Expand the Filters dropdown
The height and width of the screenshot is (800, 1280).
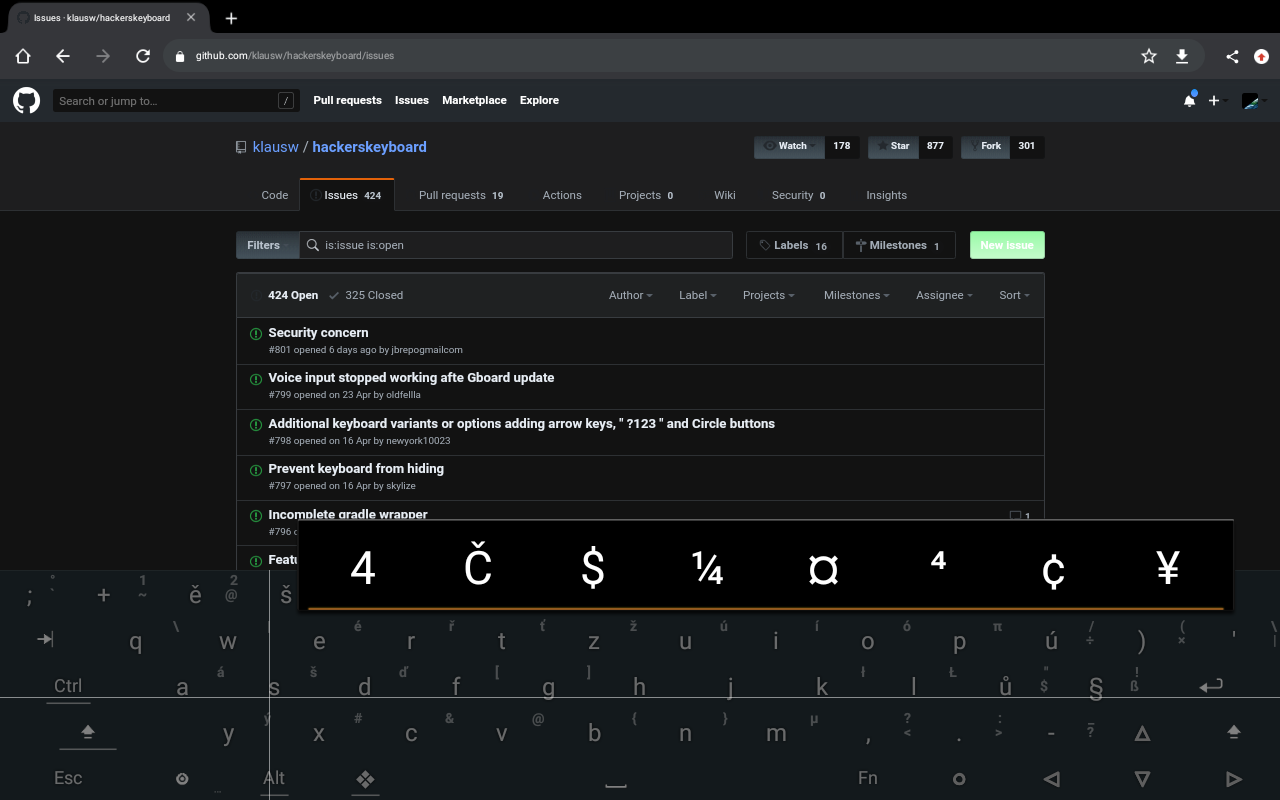[267, 245]
